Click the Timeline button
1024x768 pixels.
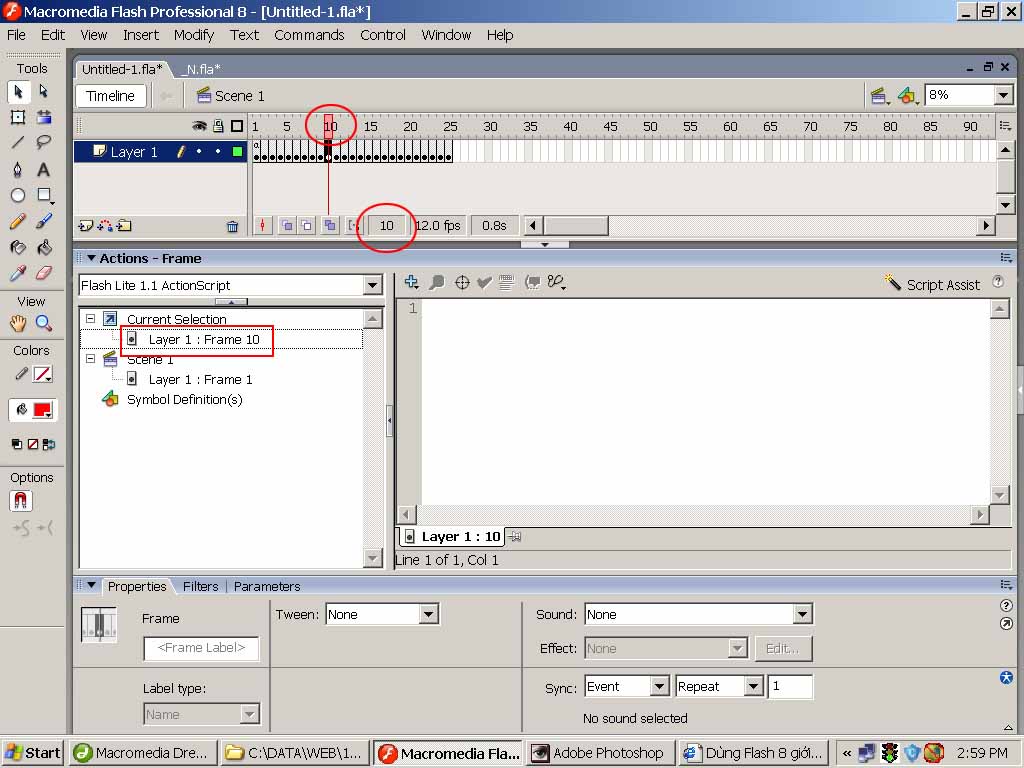pos(110,96)
